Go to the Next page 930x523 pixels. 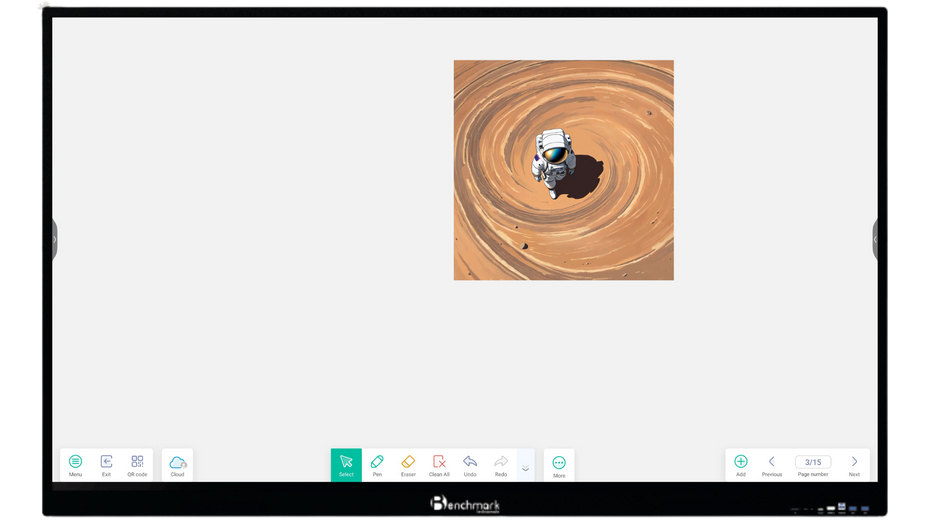pyautogui.click(x=854, y=465)
